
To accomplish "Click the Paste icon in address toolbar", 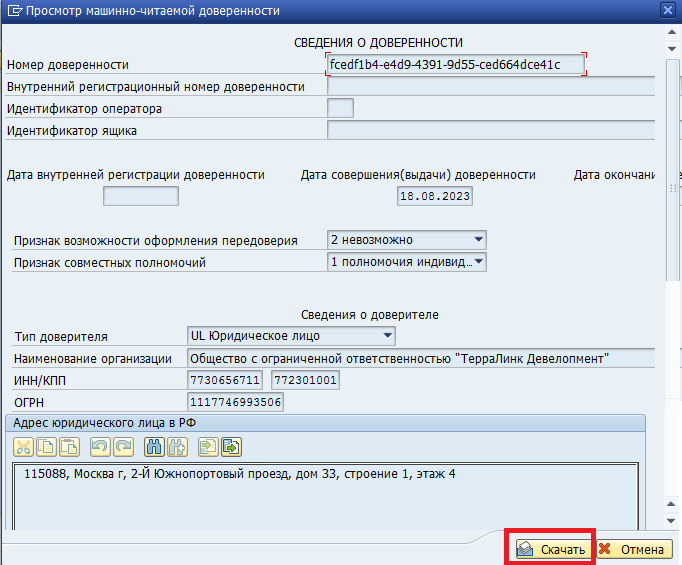I will [x=69, y=446].
